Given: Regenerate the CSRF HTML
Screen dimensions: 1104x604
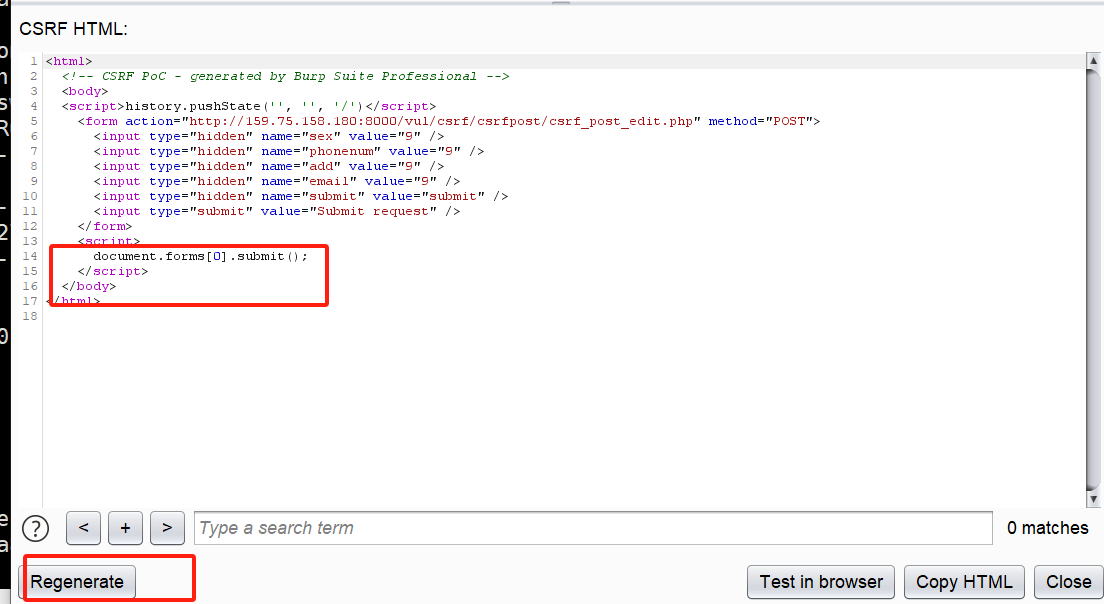Looking at the screenshot, I should pos(77,582).
